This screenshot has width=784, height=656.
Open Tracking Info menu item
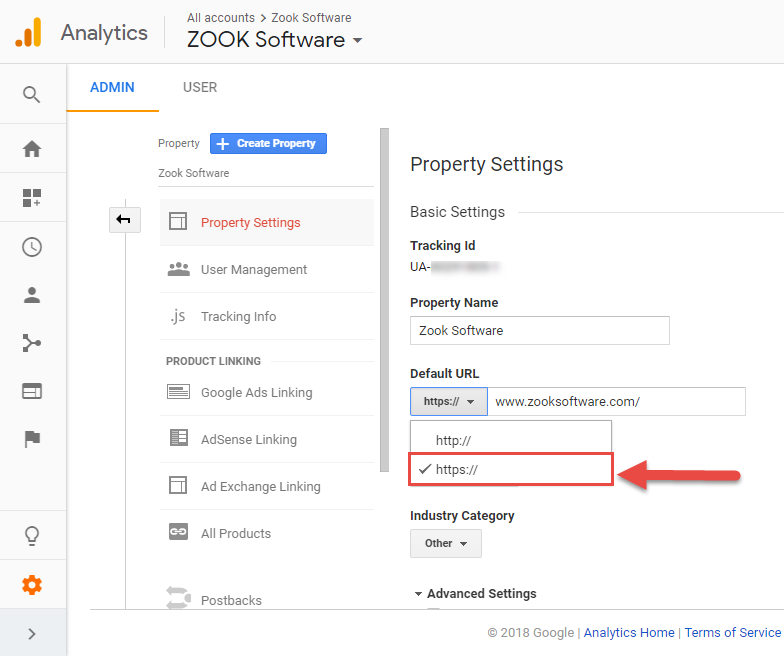click(266, 316)
